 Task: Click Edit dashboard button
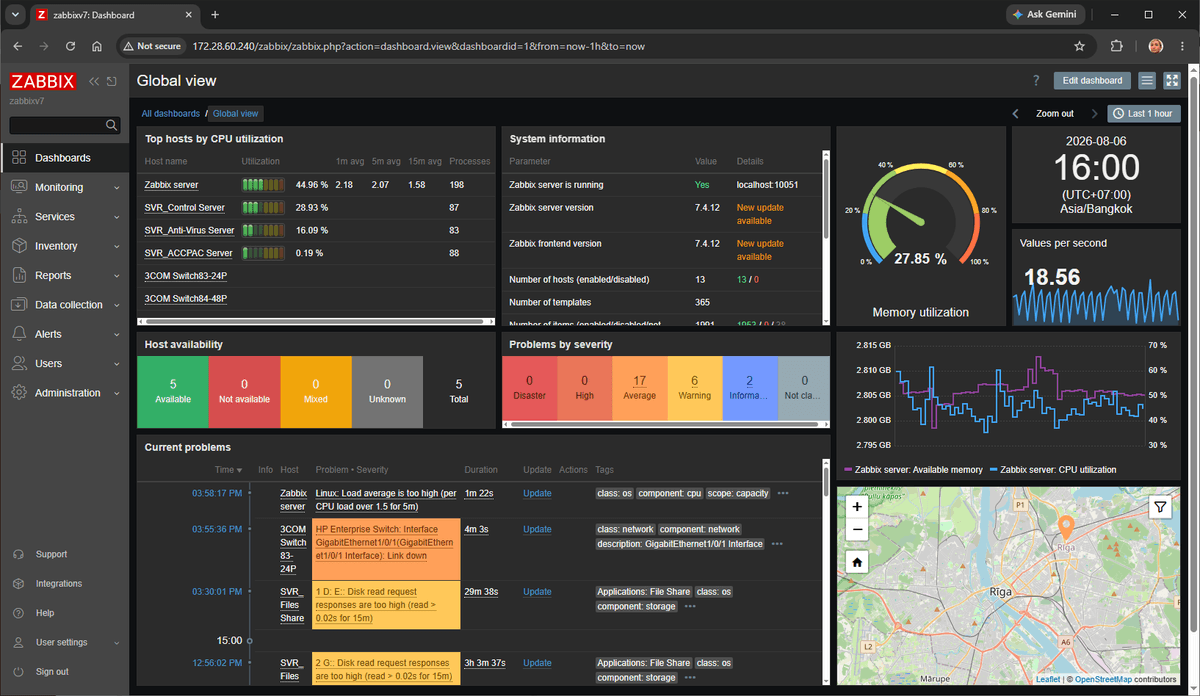pyautogui.click(x=1092, y=81)
